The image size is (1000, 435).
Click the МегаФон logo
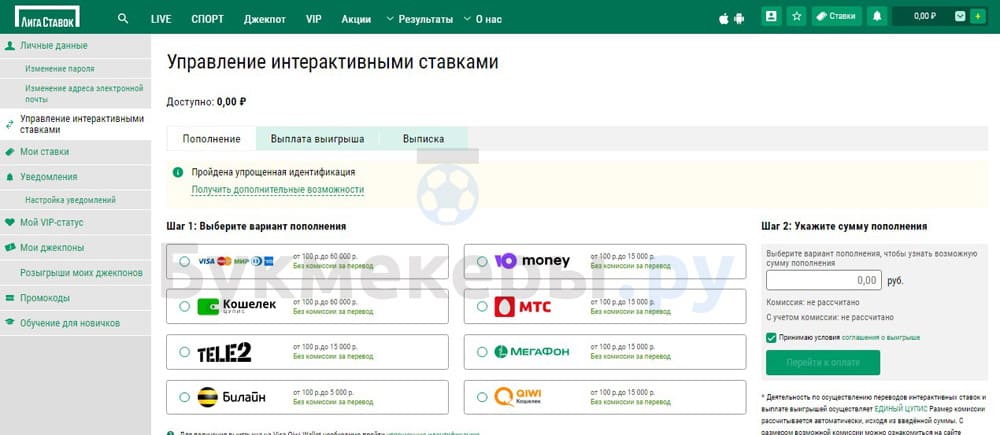[x=532, y=351]
